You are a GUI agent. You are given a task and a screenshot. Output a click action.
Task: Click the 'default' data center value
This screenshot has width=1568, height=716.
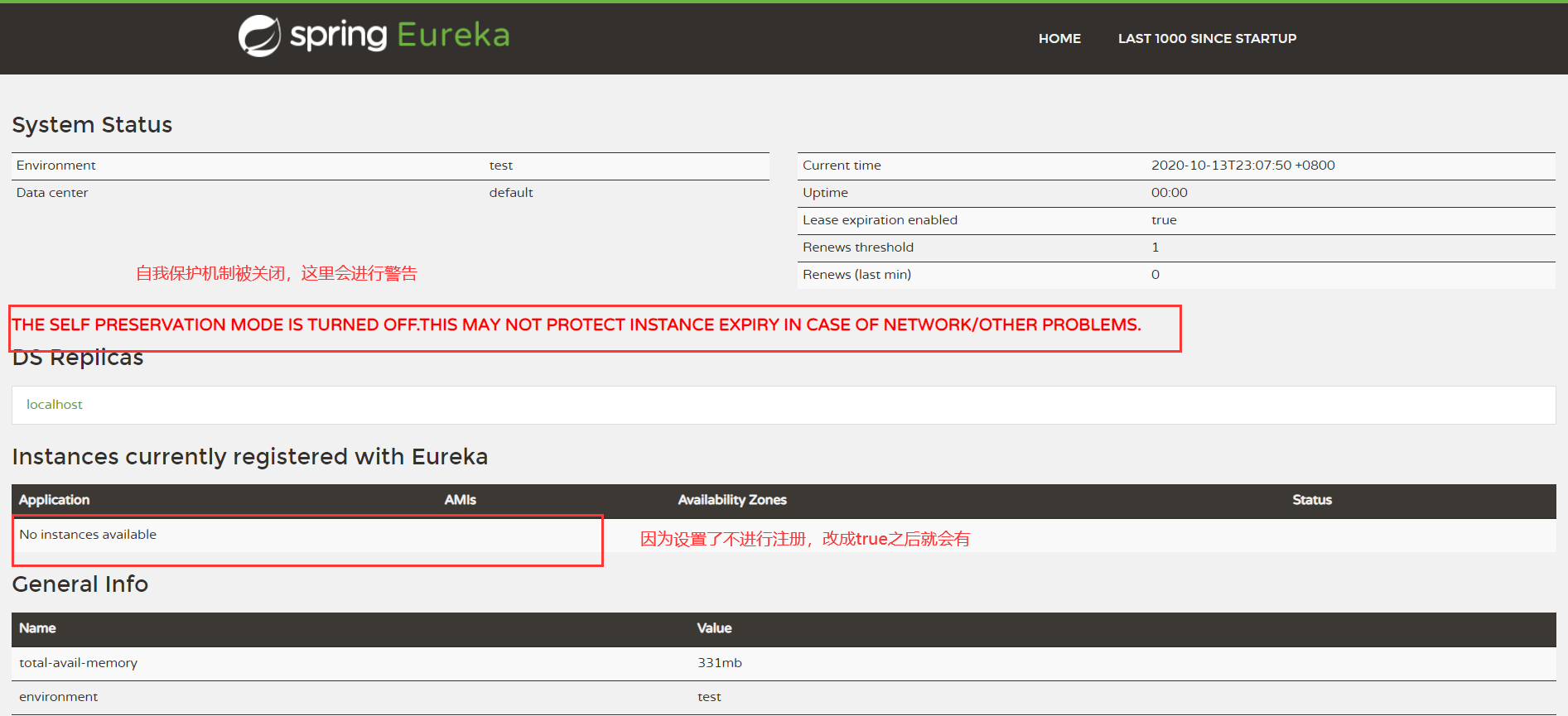coord(511,193)
